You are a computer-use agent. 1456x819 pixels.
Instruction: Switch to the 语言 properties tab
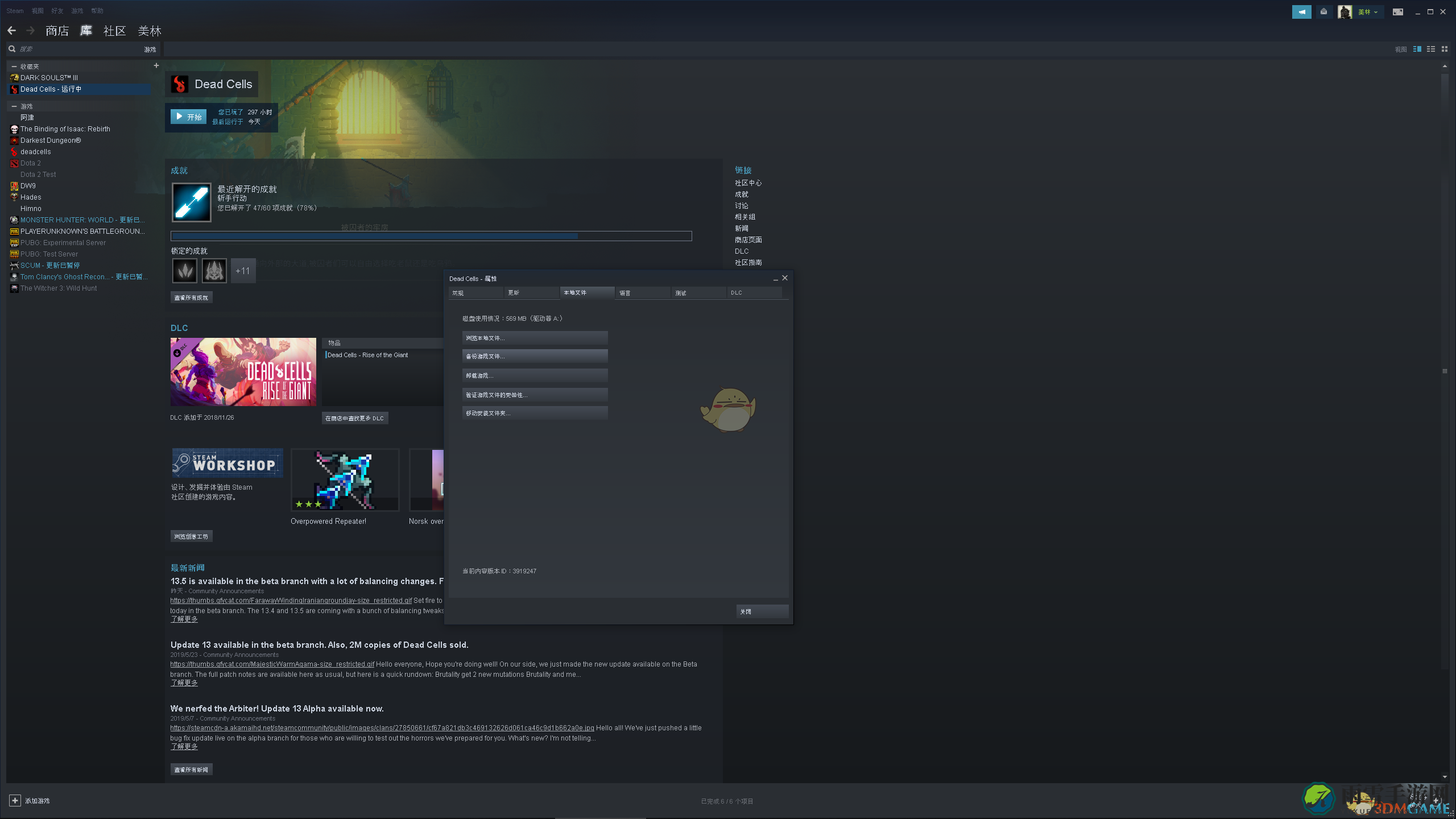tap(643, 293)
